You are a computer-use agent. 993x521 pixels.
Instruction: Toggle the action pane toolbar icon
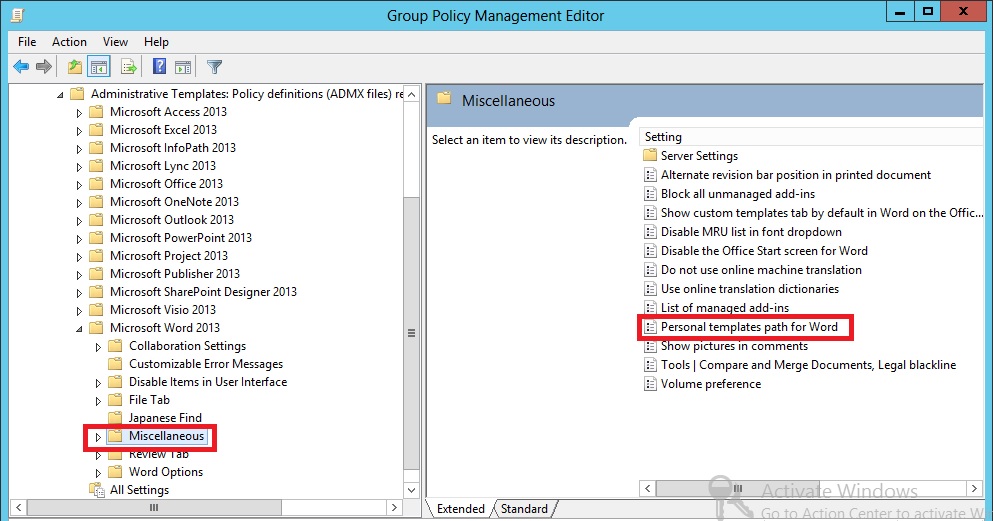[183, 66]
